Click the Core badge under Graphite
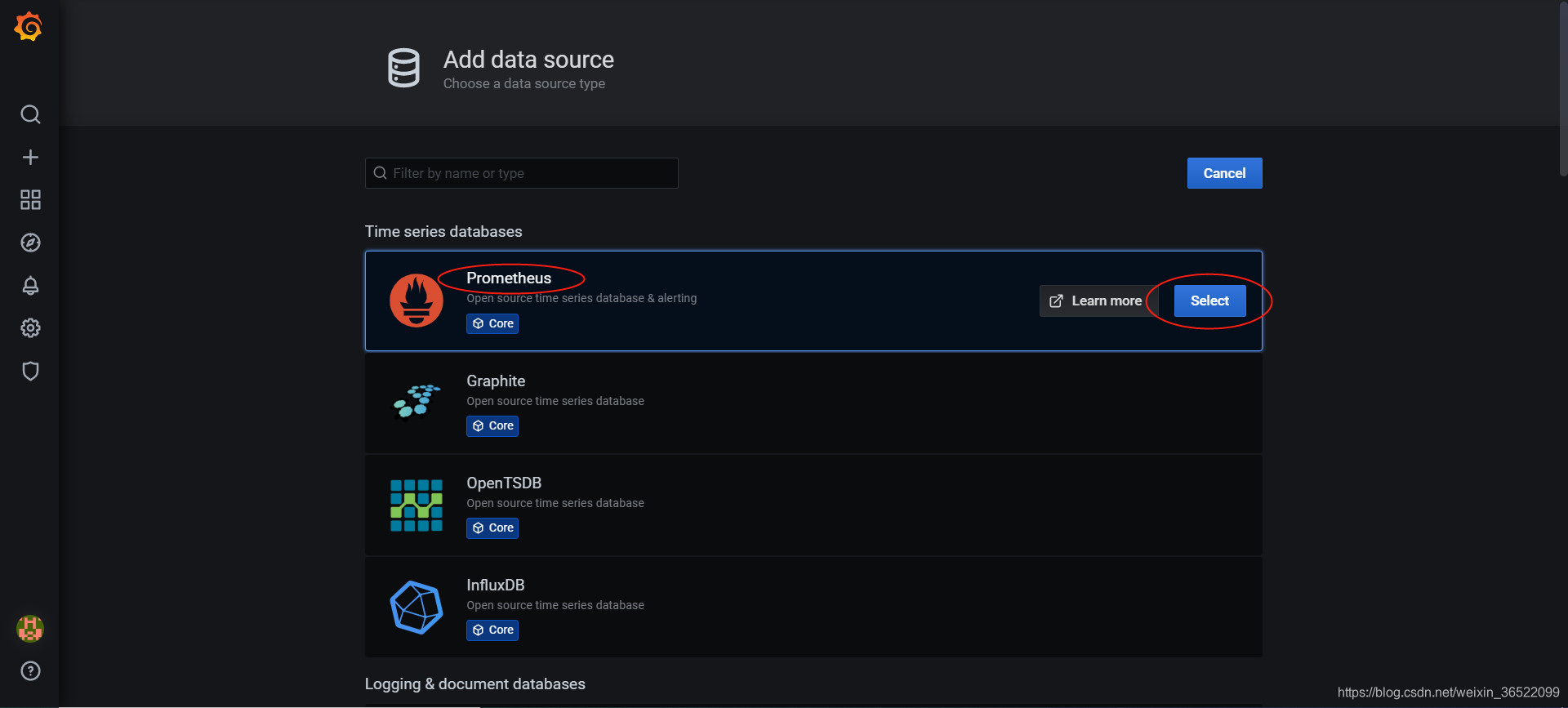This screenshot has height=708, width=1568. 492,425
